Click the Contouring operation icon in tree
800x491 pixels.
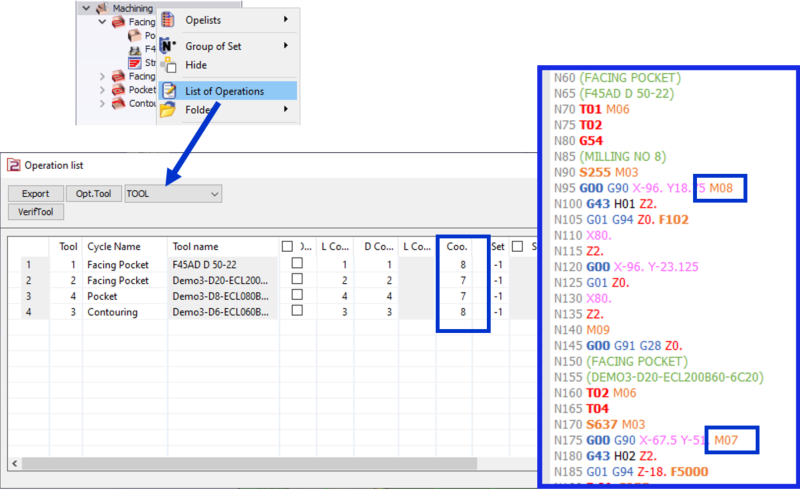point(118,104)
